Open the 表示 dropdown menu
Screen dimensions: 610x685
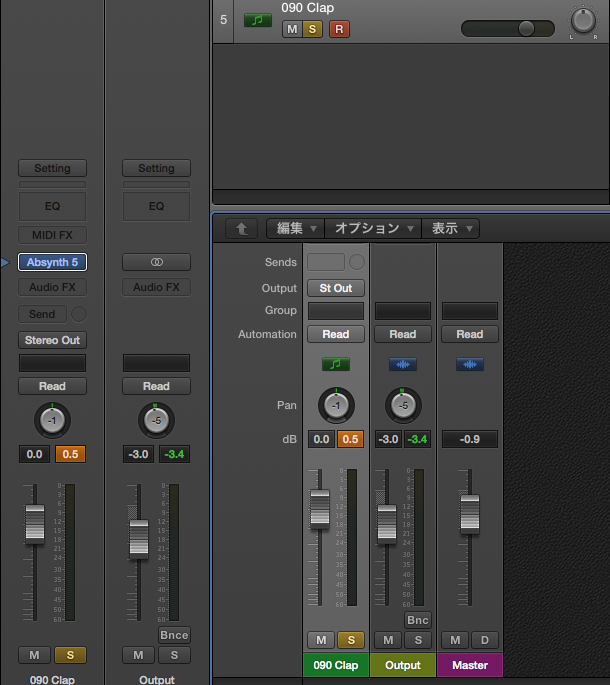tap(452, 228)
